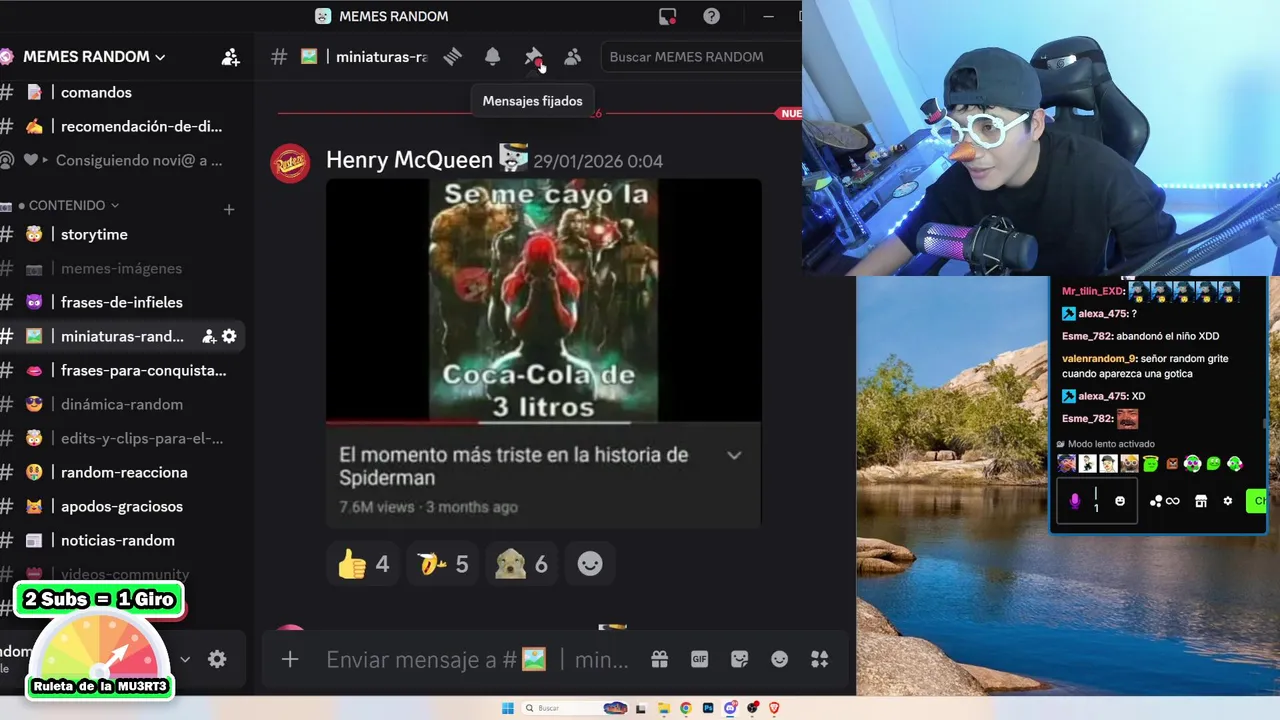
Task: Open the GIF picker
Action: click(x=699, y=659)
